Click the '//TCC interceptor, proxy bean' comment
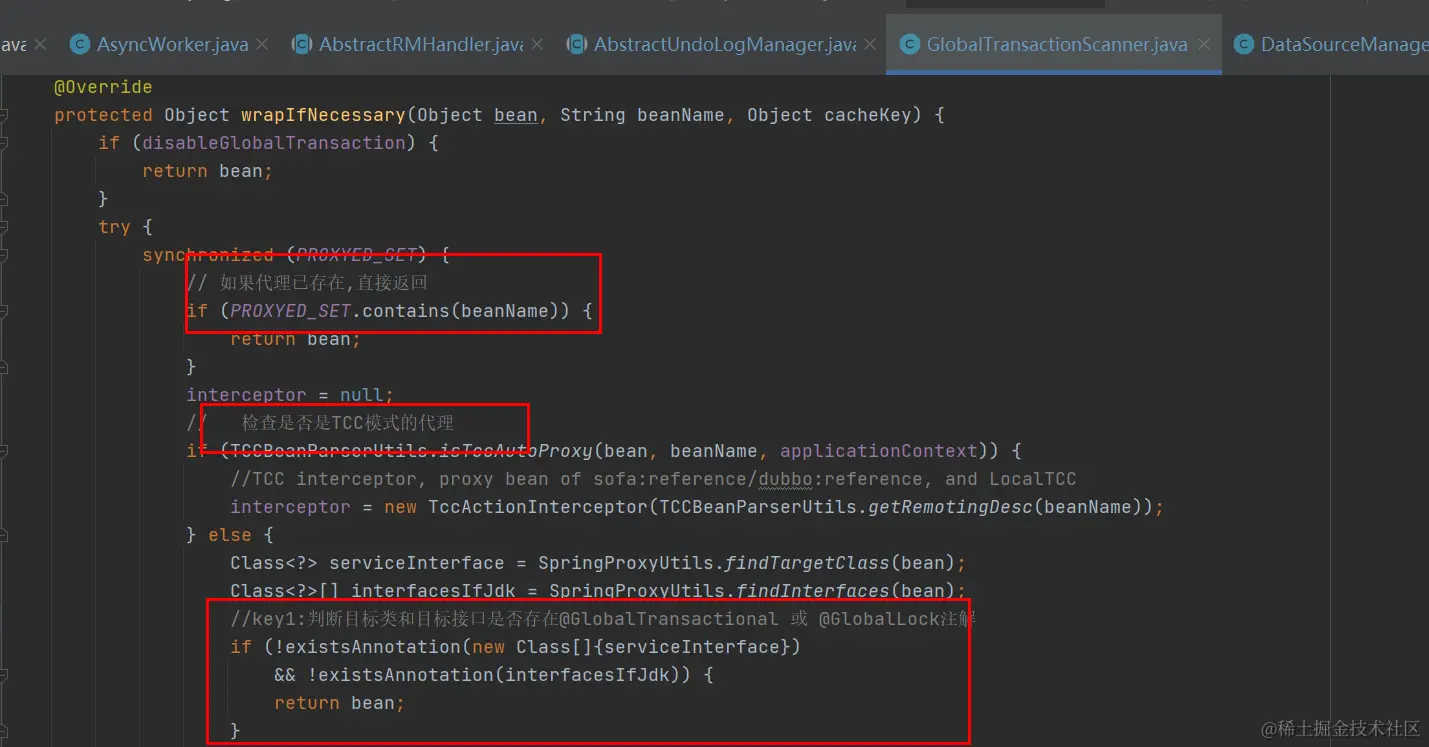Image resolution: width=1429 pixels, height=747 pixels. tap(653, 479)
